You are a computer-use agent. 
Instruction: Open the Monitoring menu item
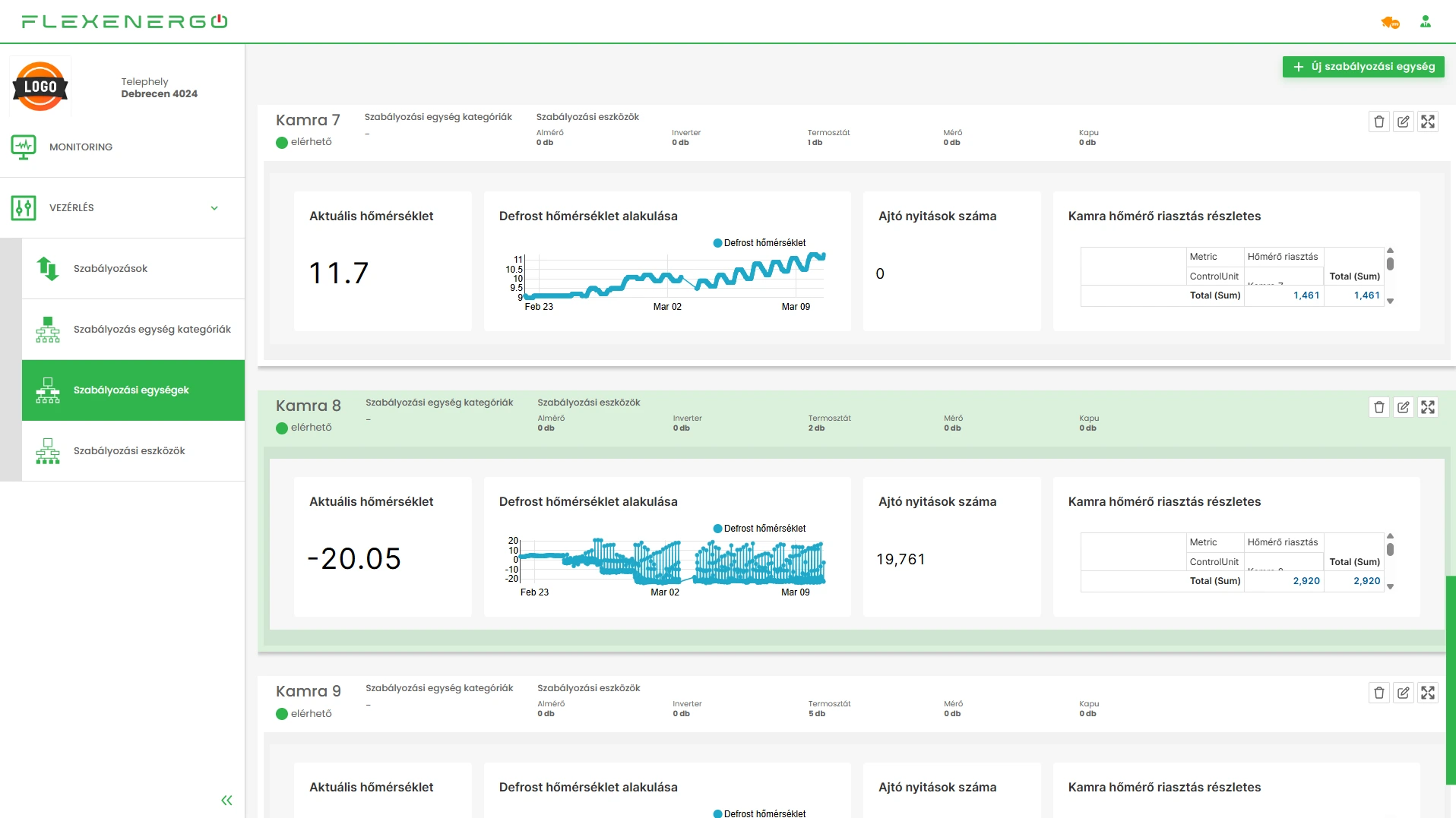point(81,147)
